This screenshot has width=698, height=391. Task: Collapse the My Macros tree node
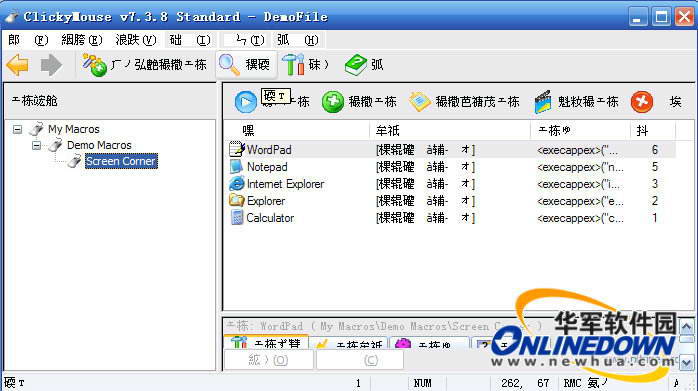pyautogui.click(x=17, y=130)
